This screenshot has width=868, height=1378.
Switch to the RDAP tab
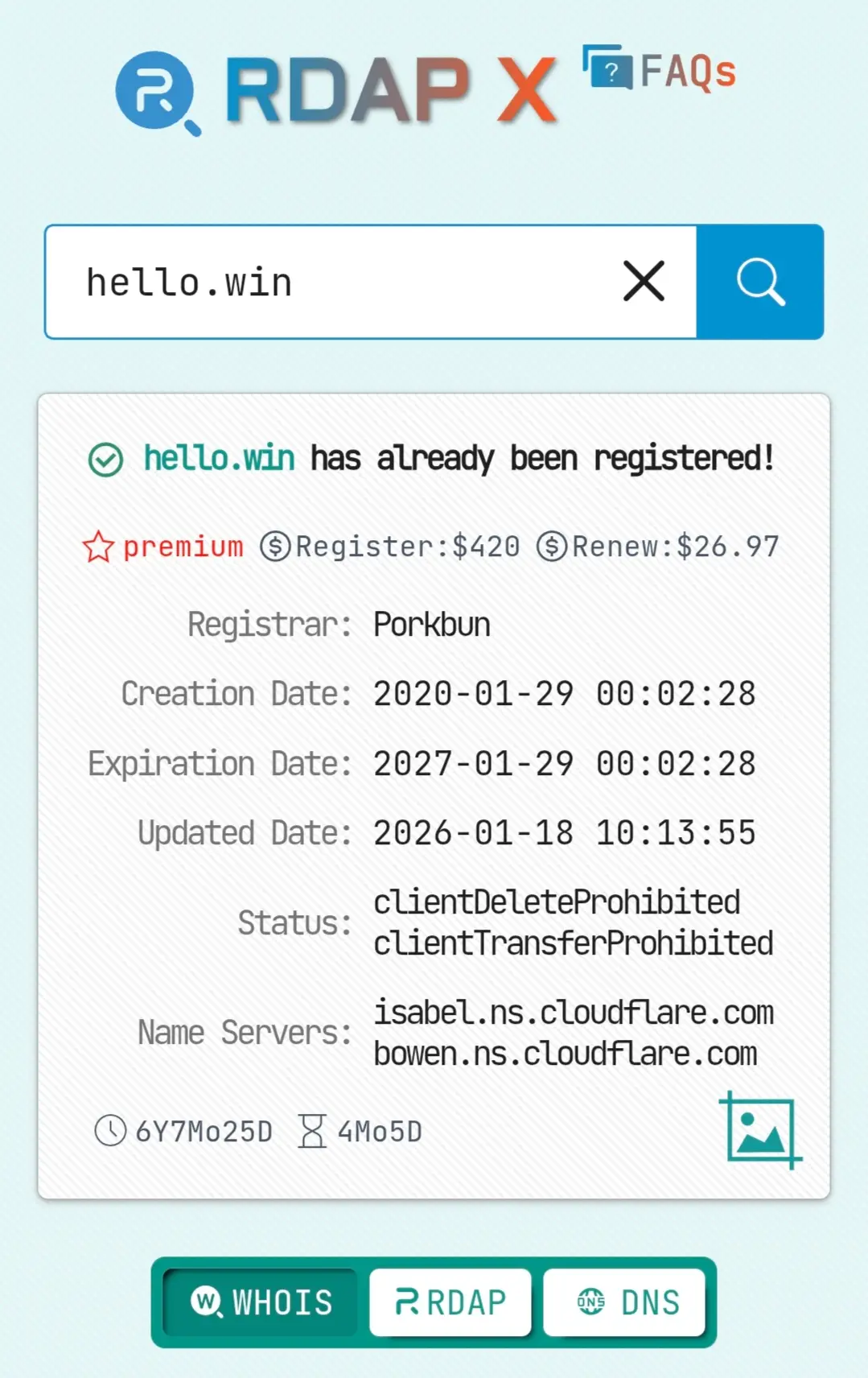[x=450, y=1302]
